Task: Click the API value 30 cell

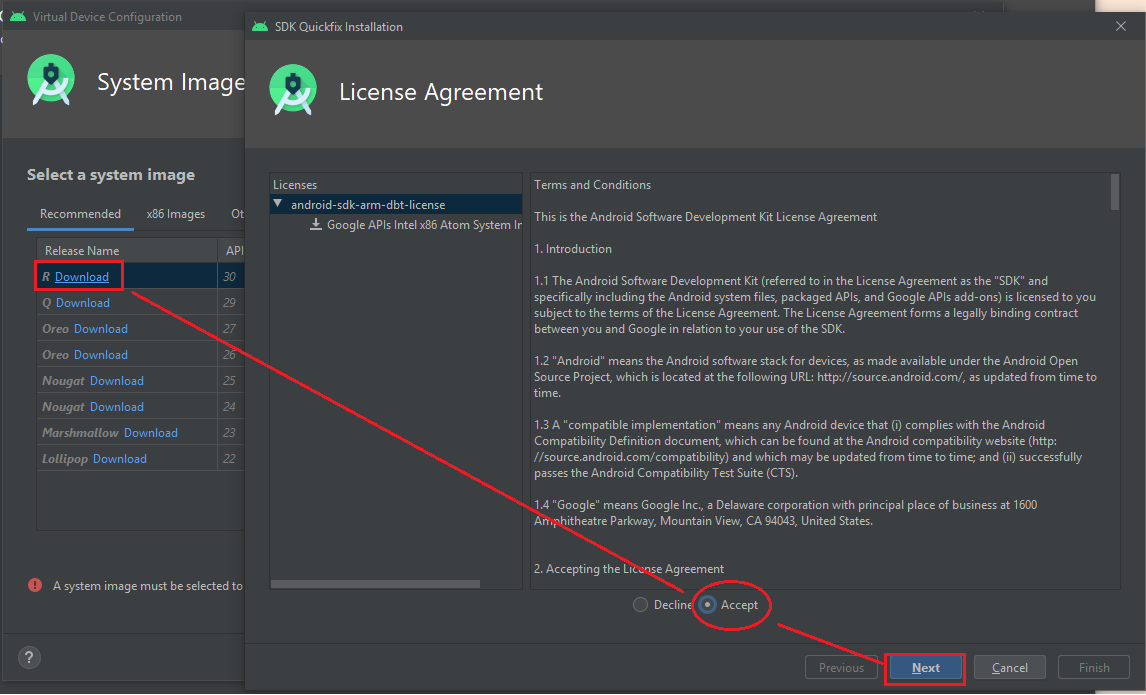Action: point(231,277)
